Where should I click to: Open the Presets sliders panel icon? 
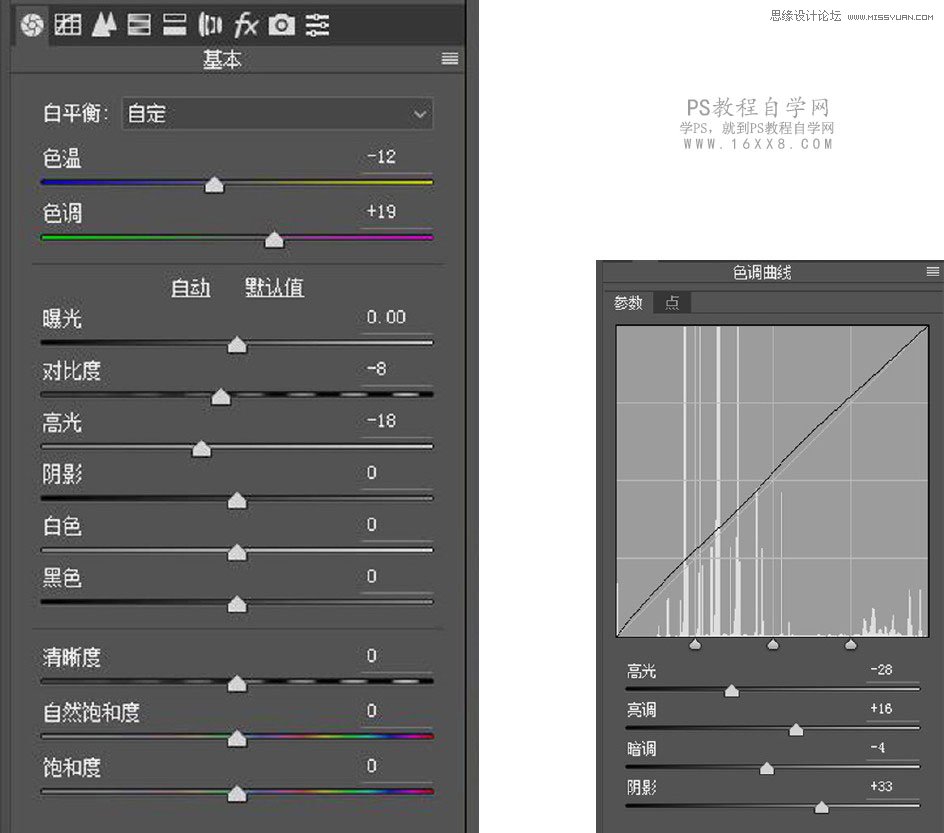(x=317, y=25)
